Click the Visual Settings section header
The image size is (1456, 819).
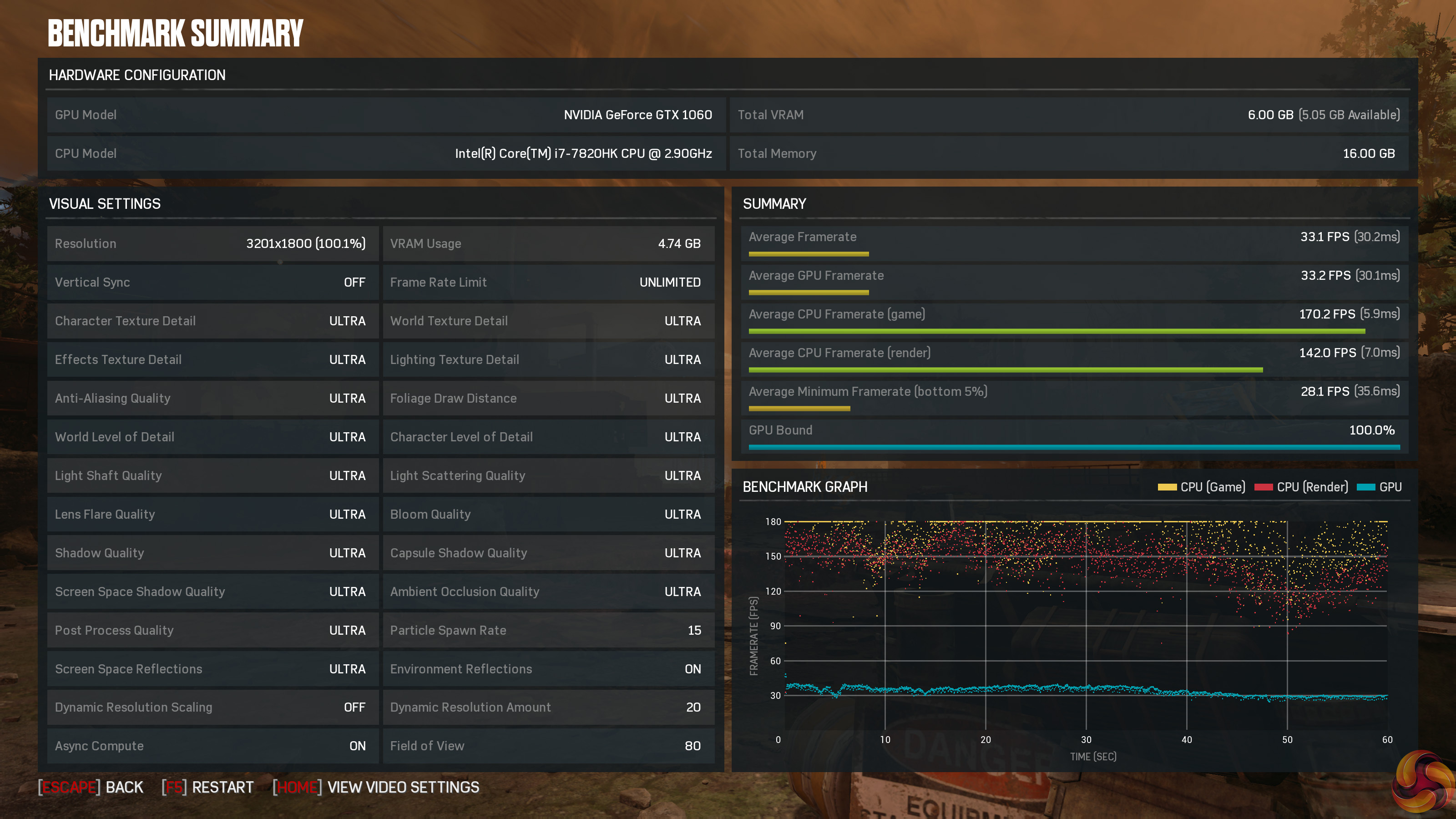coord(105,204)
